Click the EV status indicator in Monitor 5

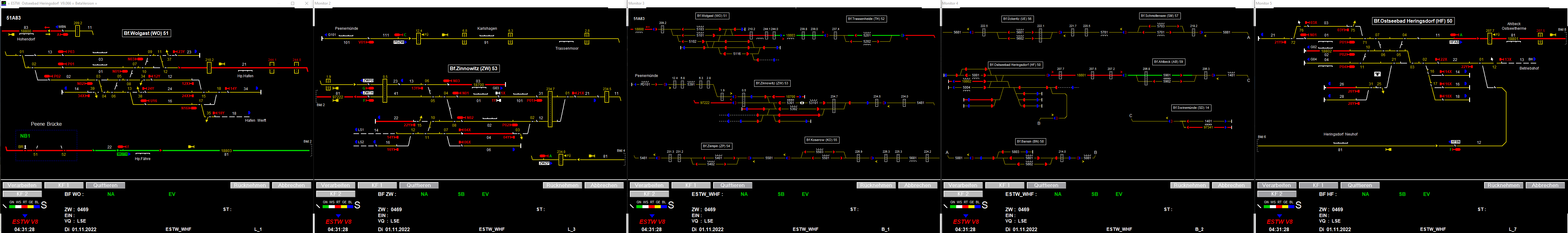pos(1426,195)
